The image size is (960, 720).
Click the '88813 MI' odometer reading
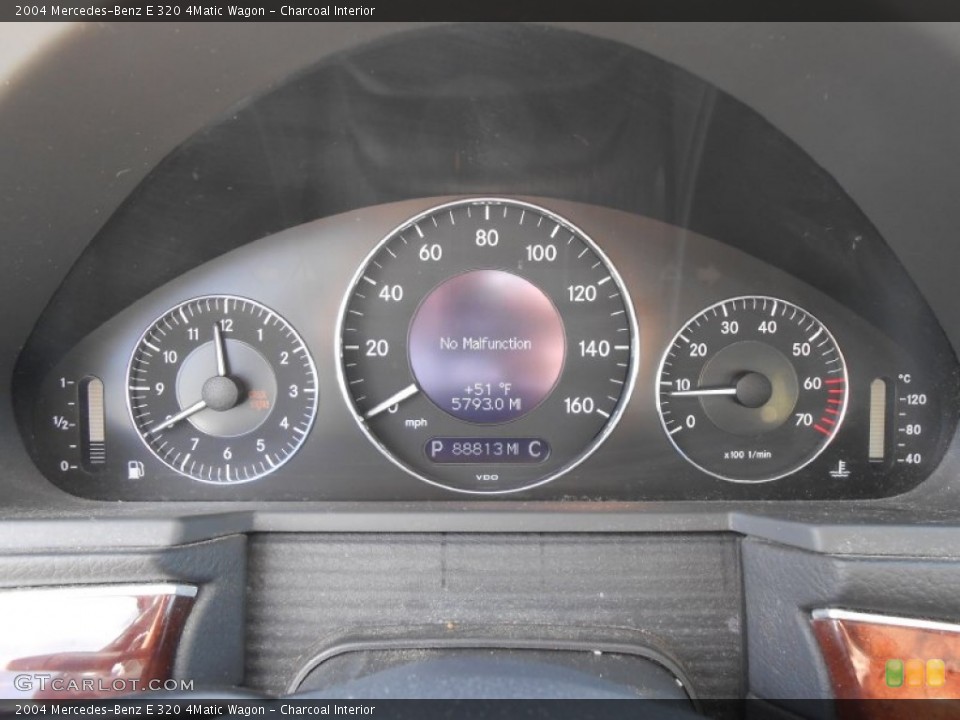click(x=485, y=449)
